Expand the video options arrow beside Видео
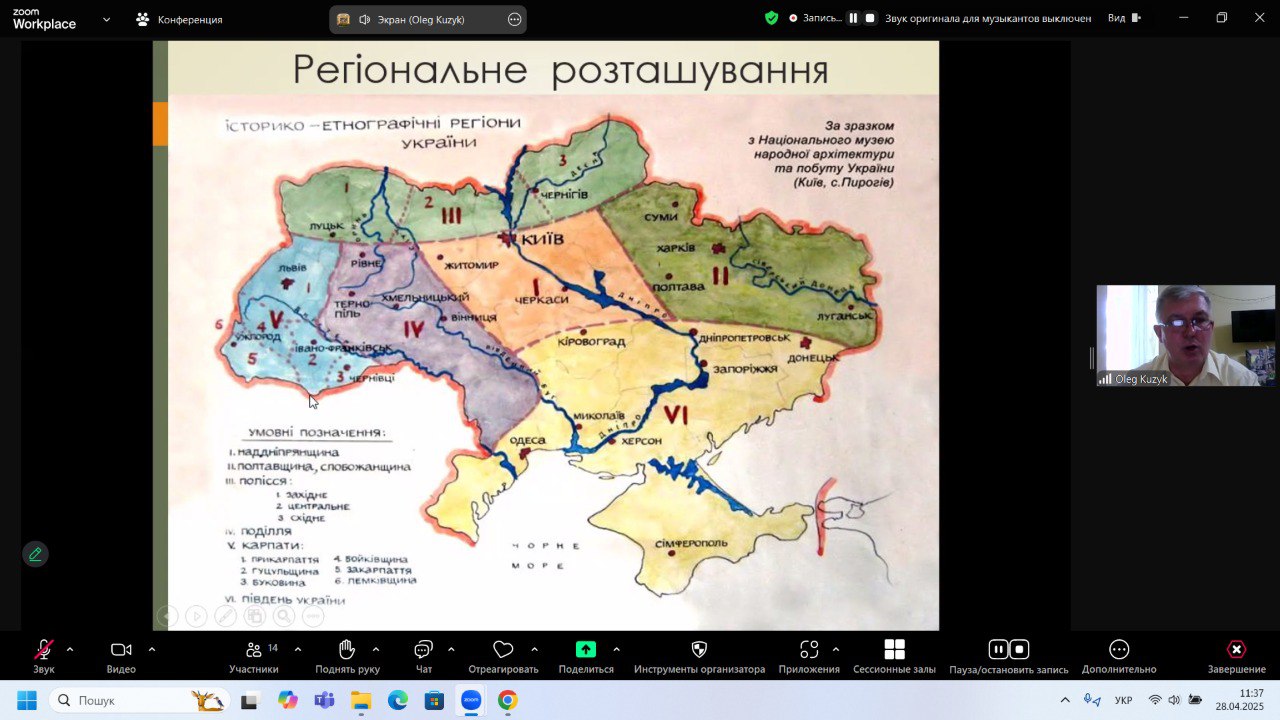This screenshot has width=1280, height=720. pos(152,649)
